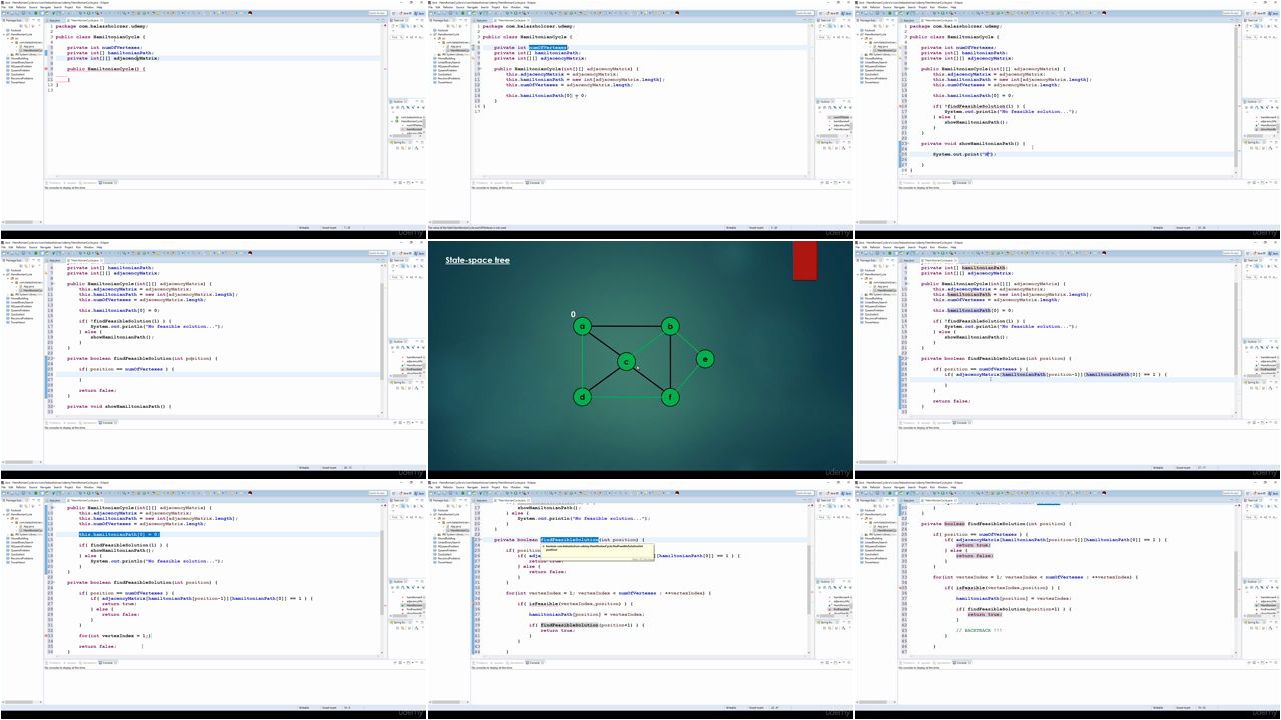Collapse HamiltonianCycle project node in the empty-constructor frame
Image resolution: width=1281 pixels, height=720 pixels.
[x=4, y=35]
